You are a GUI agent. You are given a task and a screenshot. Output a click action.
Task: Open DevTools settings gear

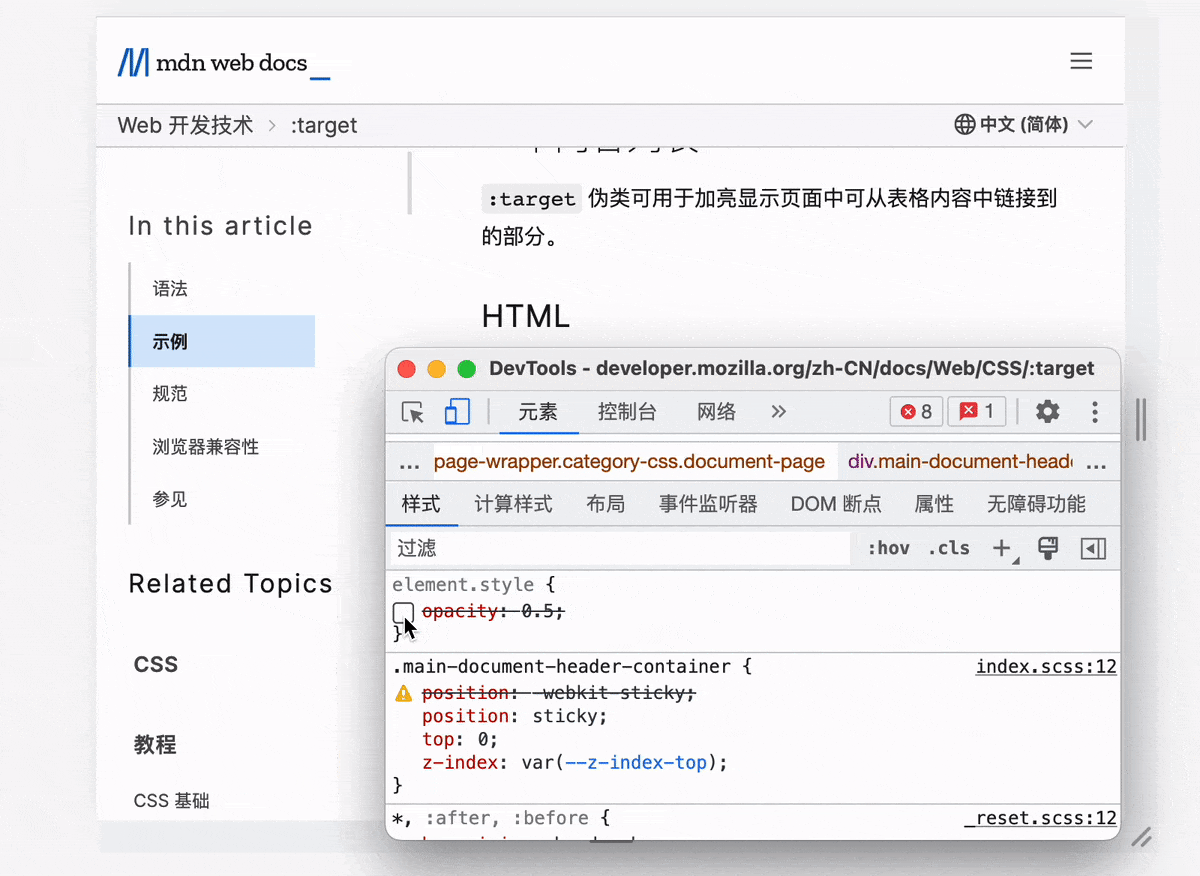(x=1047, y=412)
